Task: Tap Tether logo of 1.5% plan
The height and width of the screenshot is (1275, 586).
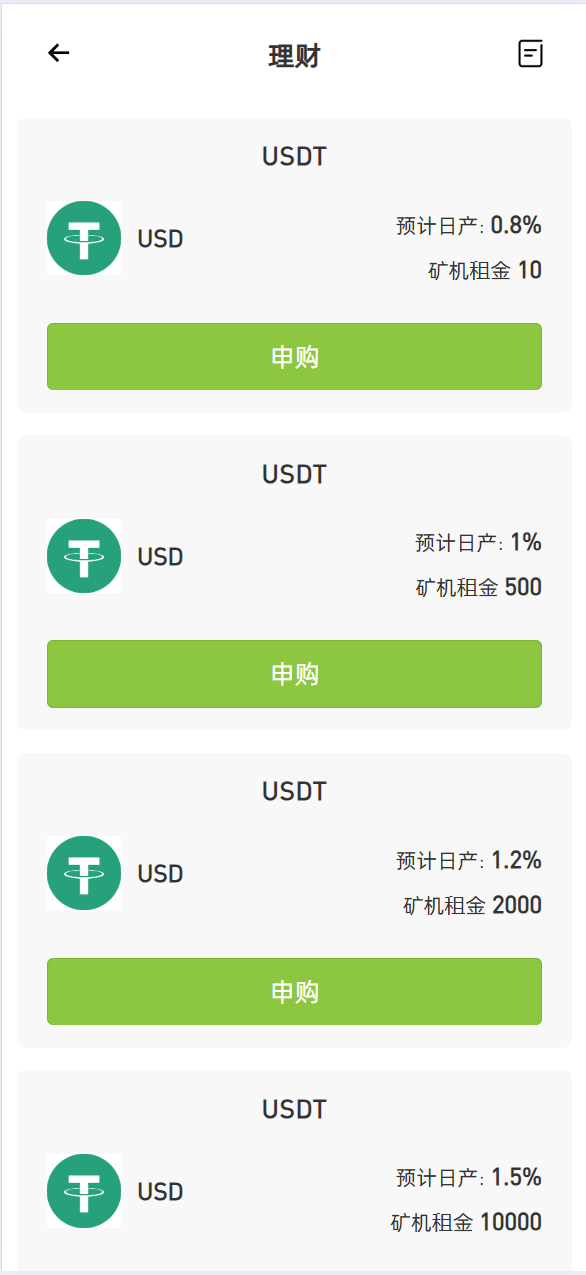Action: [84, 1191]
